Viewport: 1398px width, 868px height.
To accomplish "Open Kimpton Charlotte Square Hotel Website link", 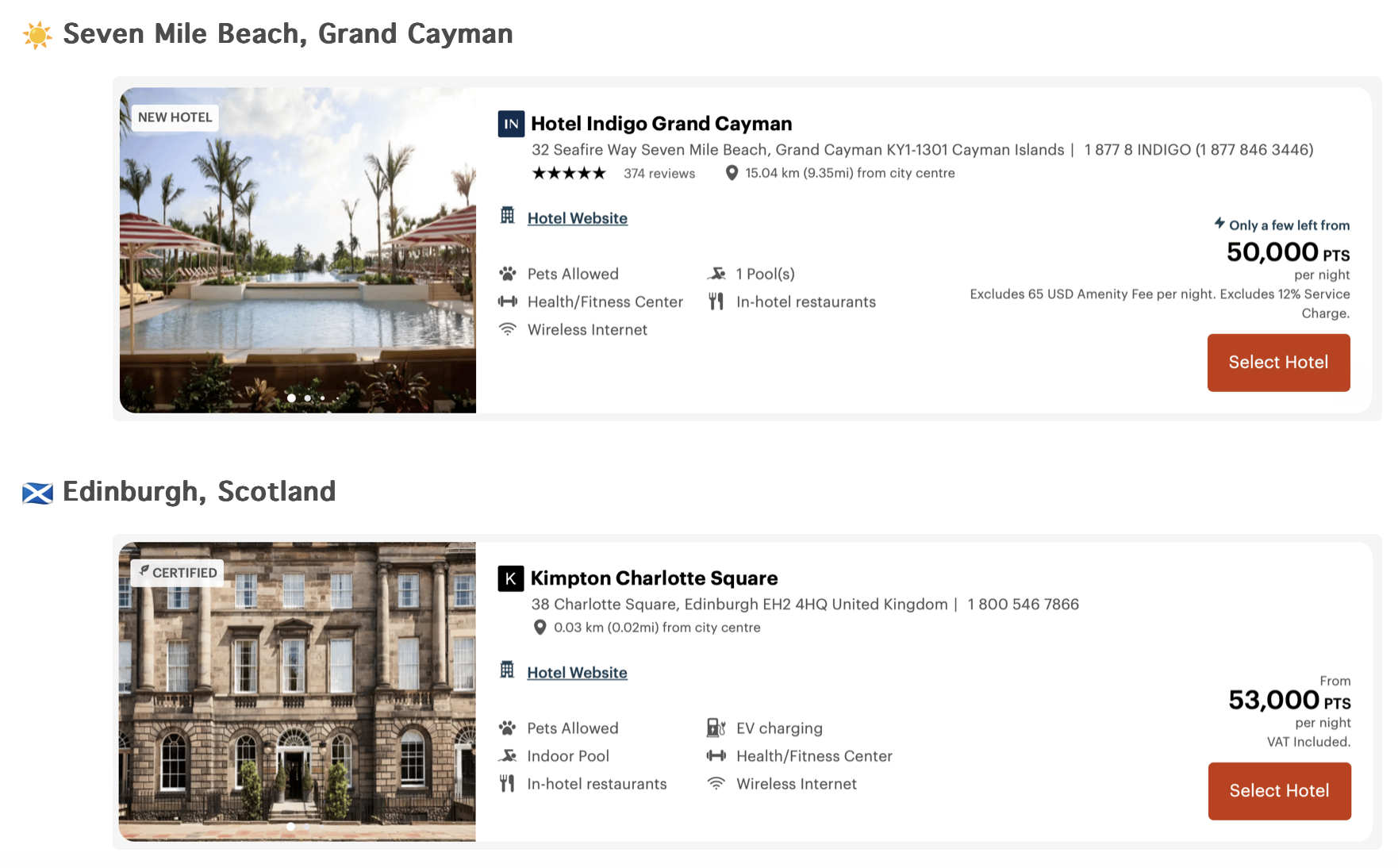I will click(578, 673).
